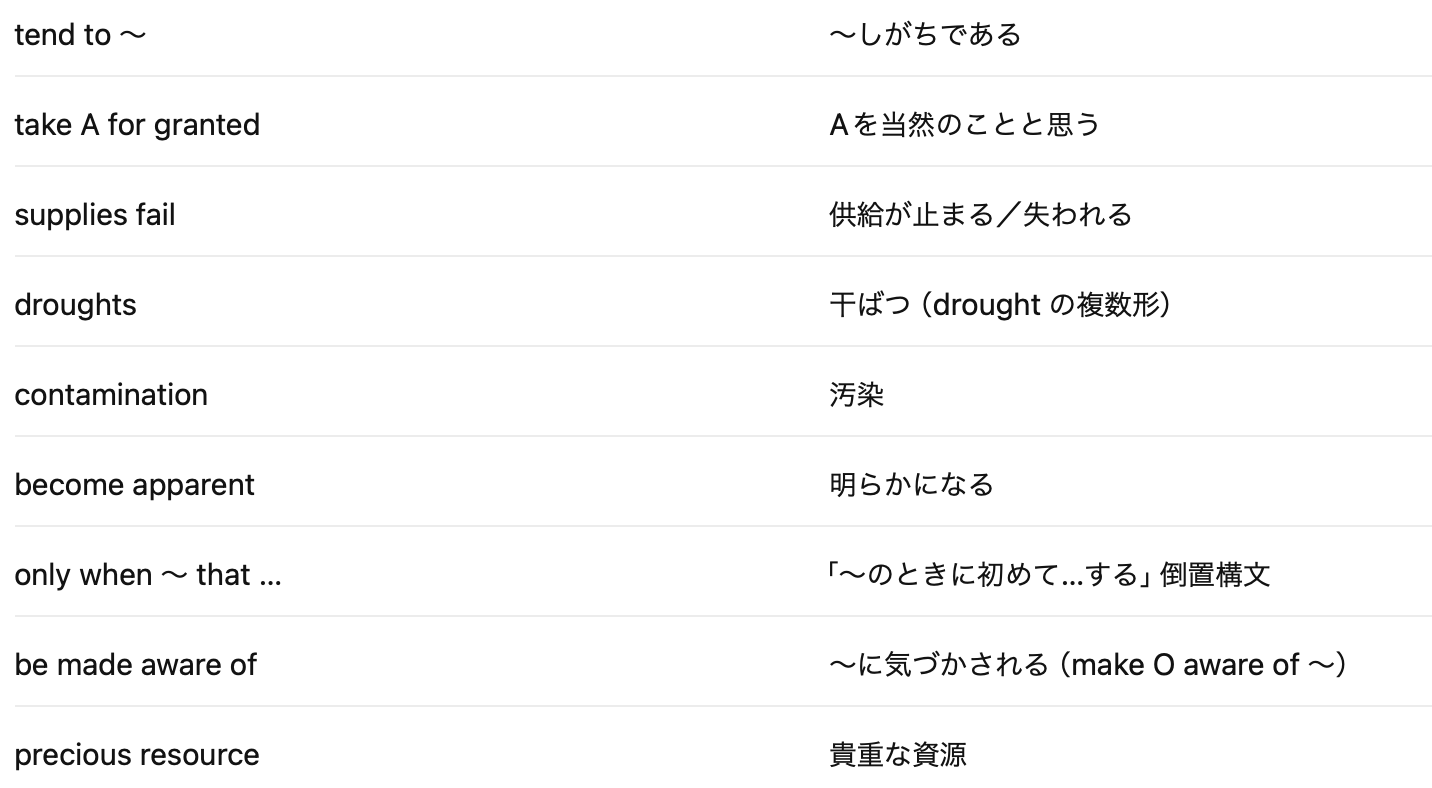This screenshot has width=1432, height=788.
Task: Select '～に気づかされる' definition
Action: pos(939,665)
